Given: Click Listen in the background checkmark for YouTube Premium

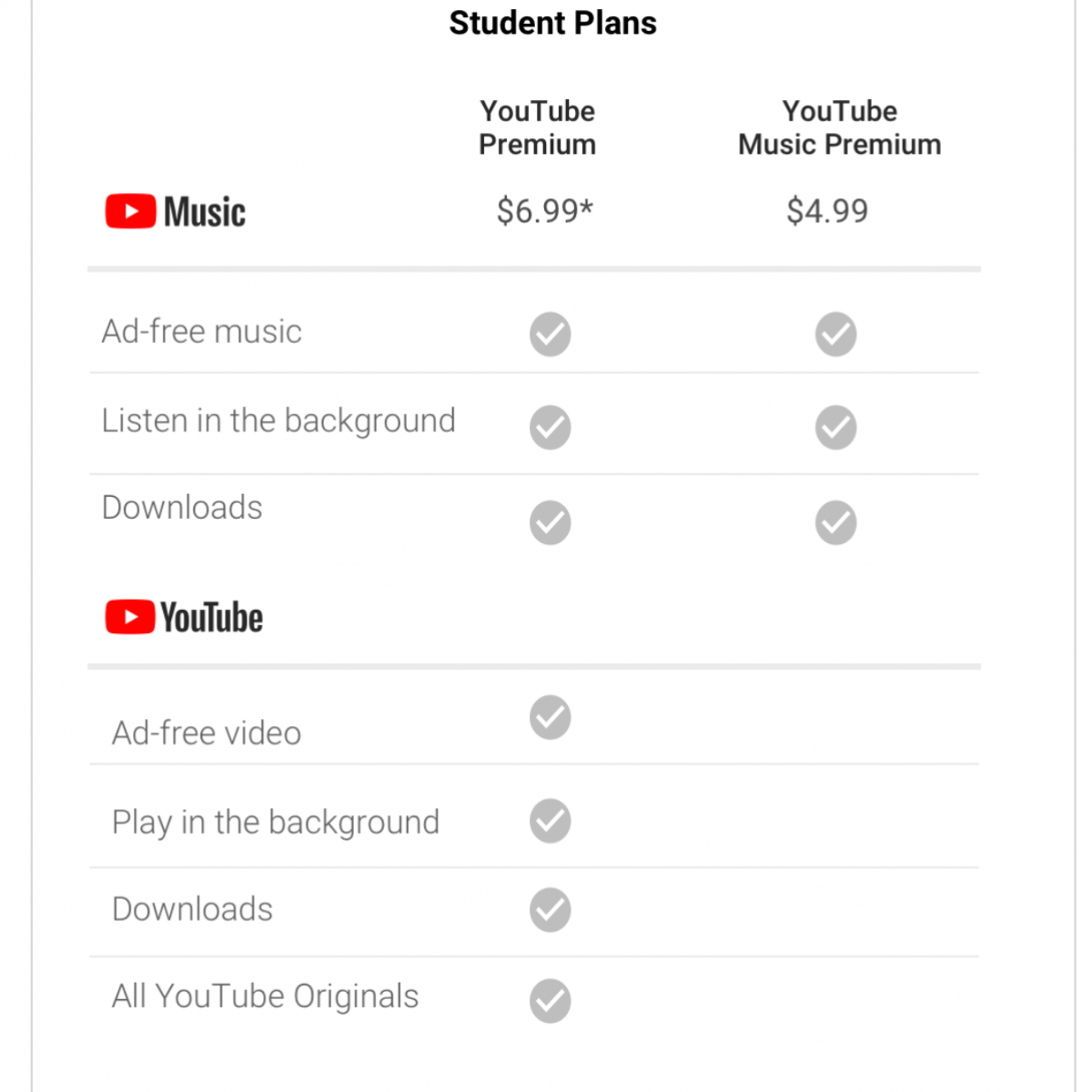Looking at the screenshot, I should coord(551,428).
